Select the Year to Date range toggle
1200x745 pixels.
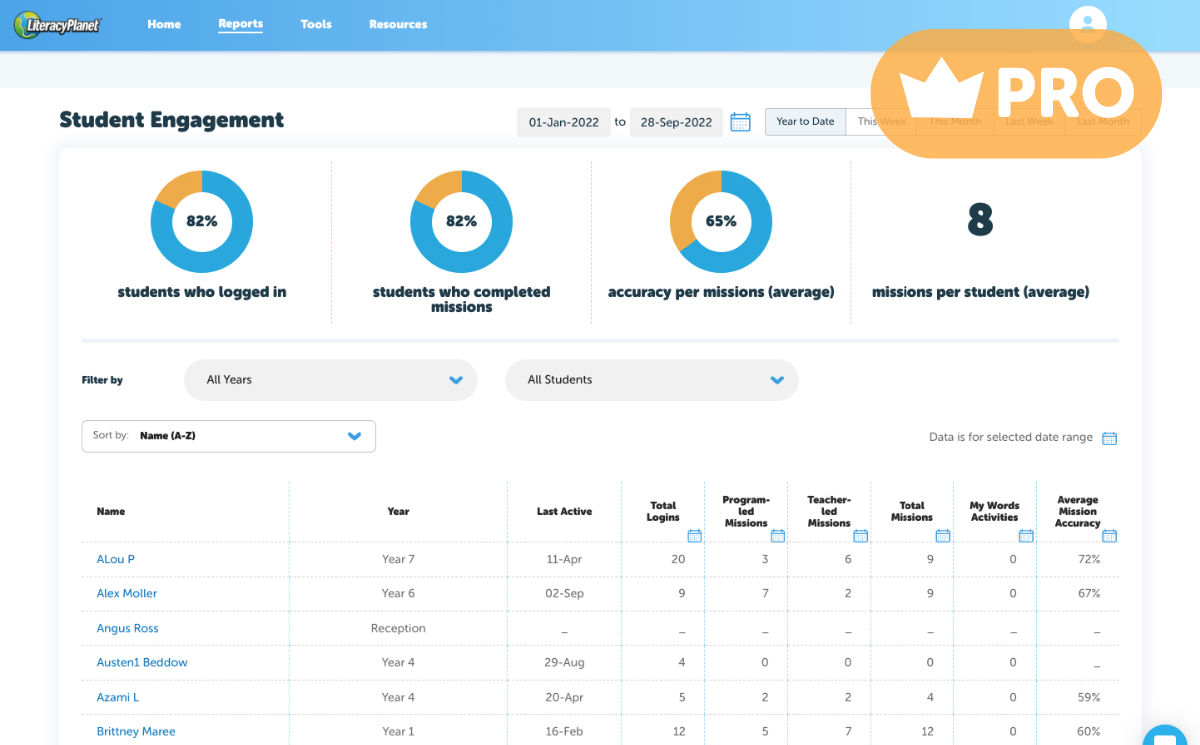tap(805, 122)
